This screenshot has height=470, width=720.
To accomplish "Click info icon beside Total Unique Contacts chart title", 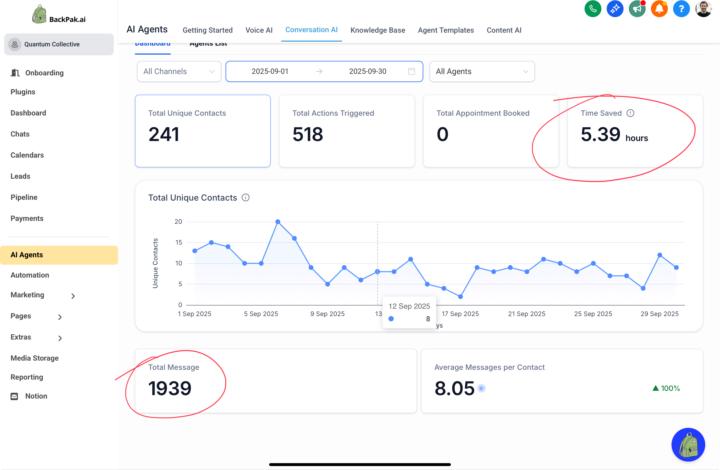I will [x=246, y=198].
